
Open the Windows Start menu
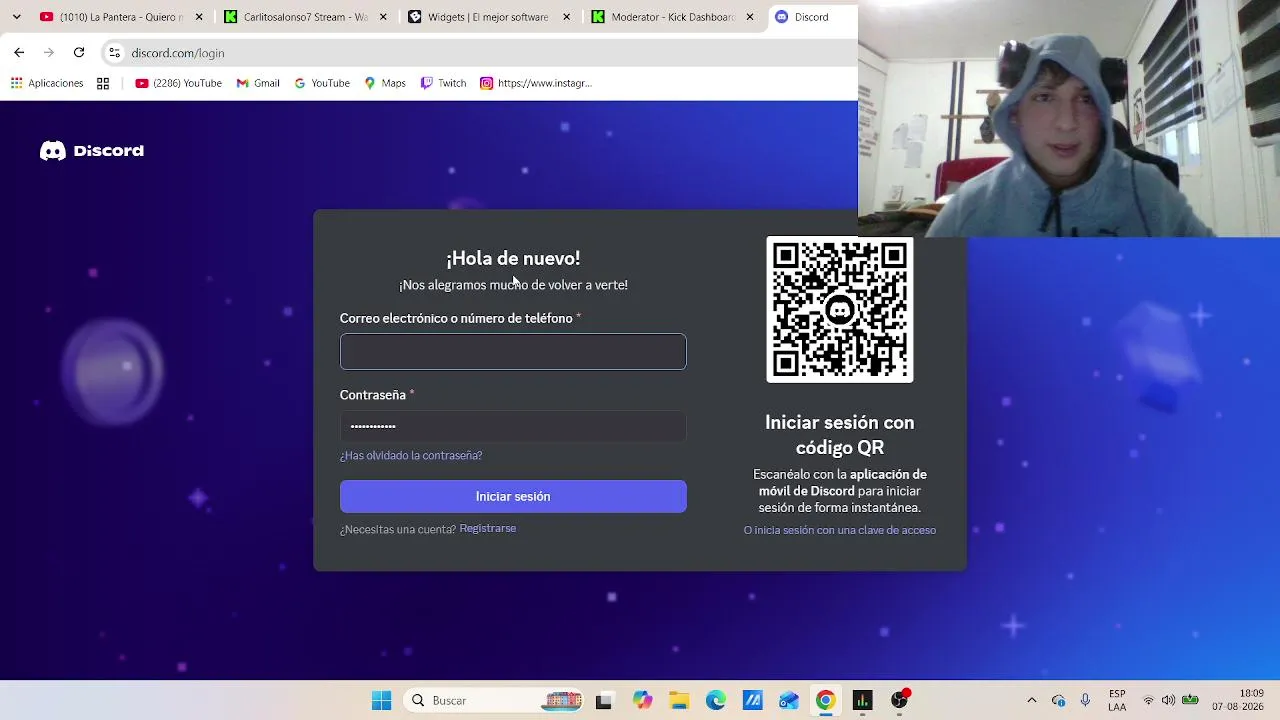pos(382,701)
